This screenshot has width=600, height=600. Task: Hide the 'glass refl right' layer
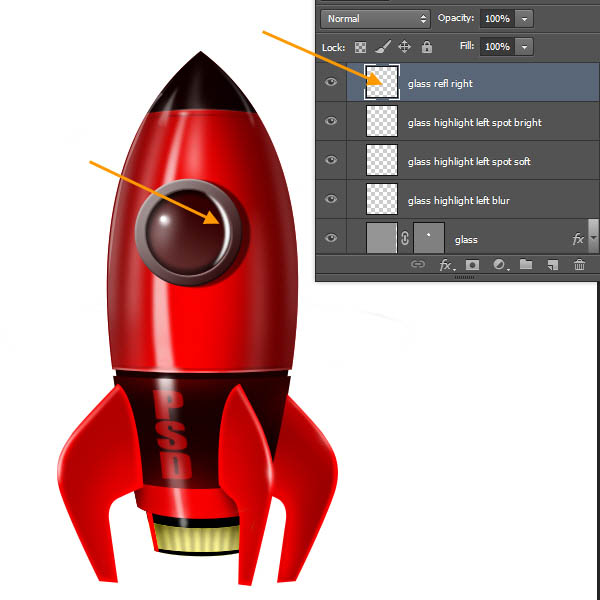click(x=331, y=83)
